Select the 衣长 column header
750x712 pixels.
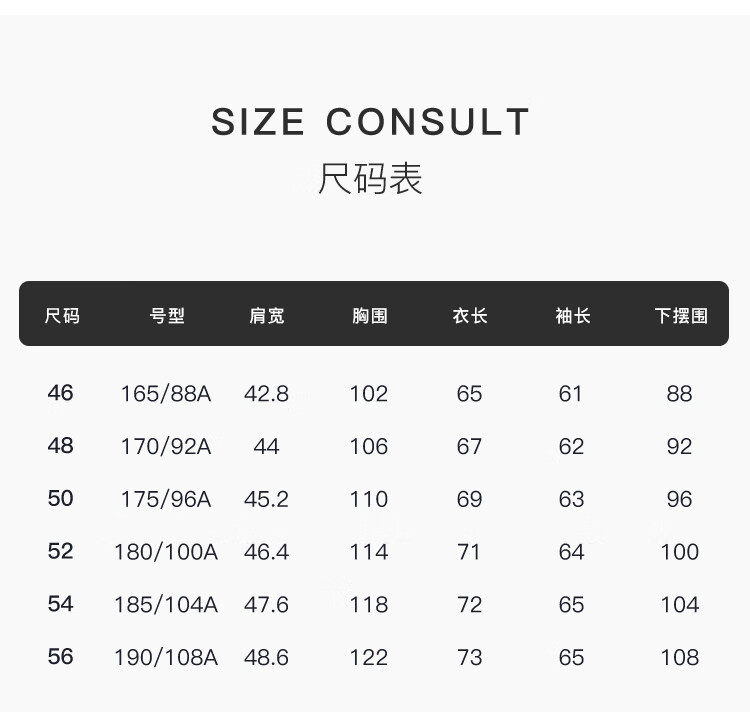[470, 316]
